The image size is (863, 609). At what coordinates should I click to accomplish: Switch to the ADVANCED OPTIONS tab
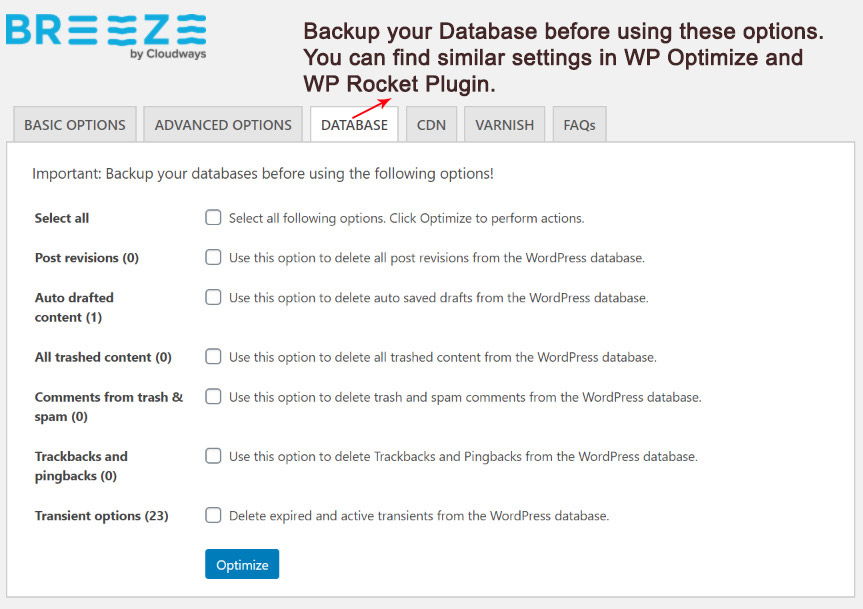click(x=223, y=125)
